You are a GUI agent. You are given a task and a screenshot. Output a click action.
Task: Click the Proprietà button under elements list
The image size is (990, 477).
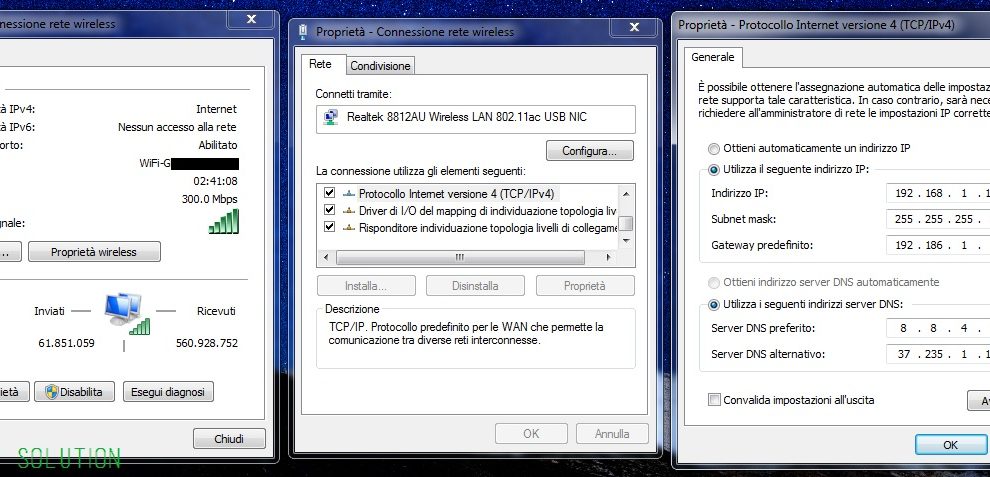coord(585,286)
